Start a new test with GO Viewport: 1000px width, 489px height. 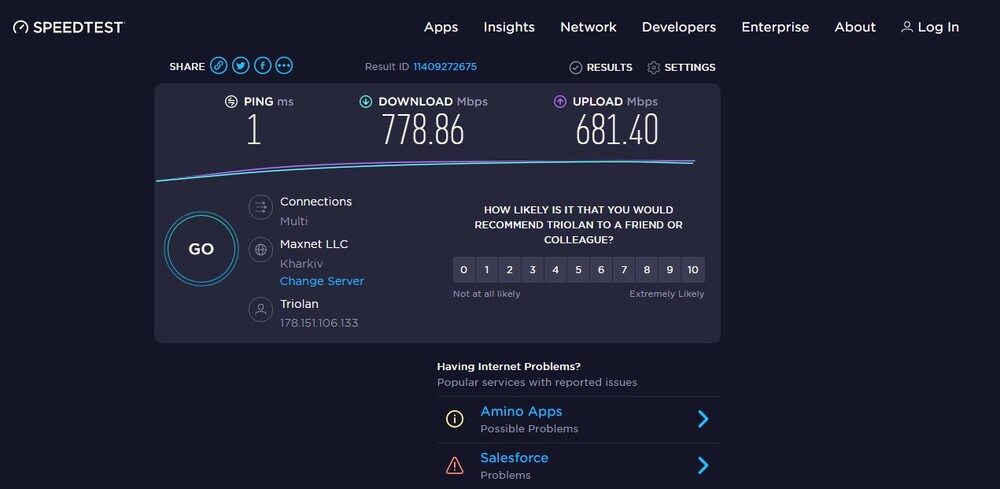point(201,249)
